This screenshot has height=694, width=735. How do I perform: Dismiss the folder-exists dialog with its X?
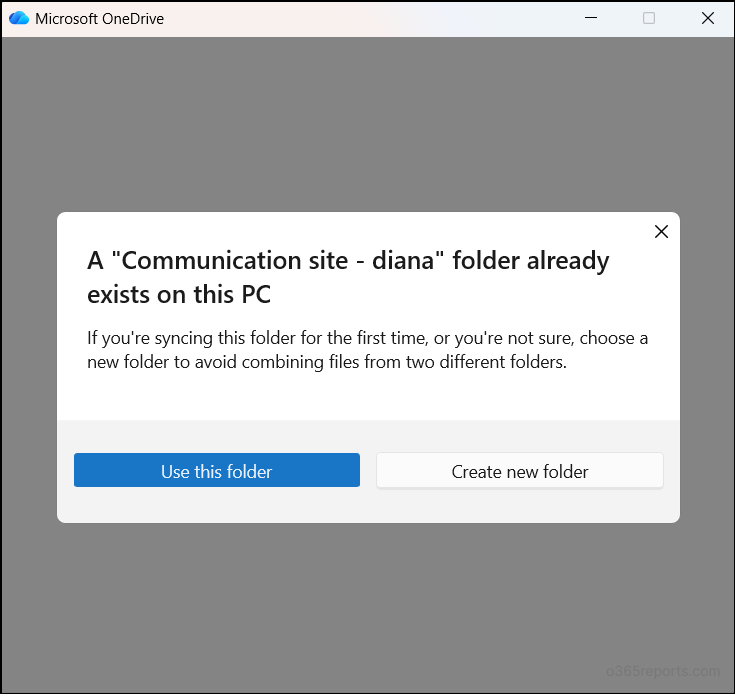click(661, 231)
